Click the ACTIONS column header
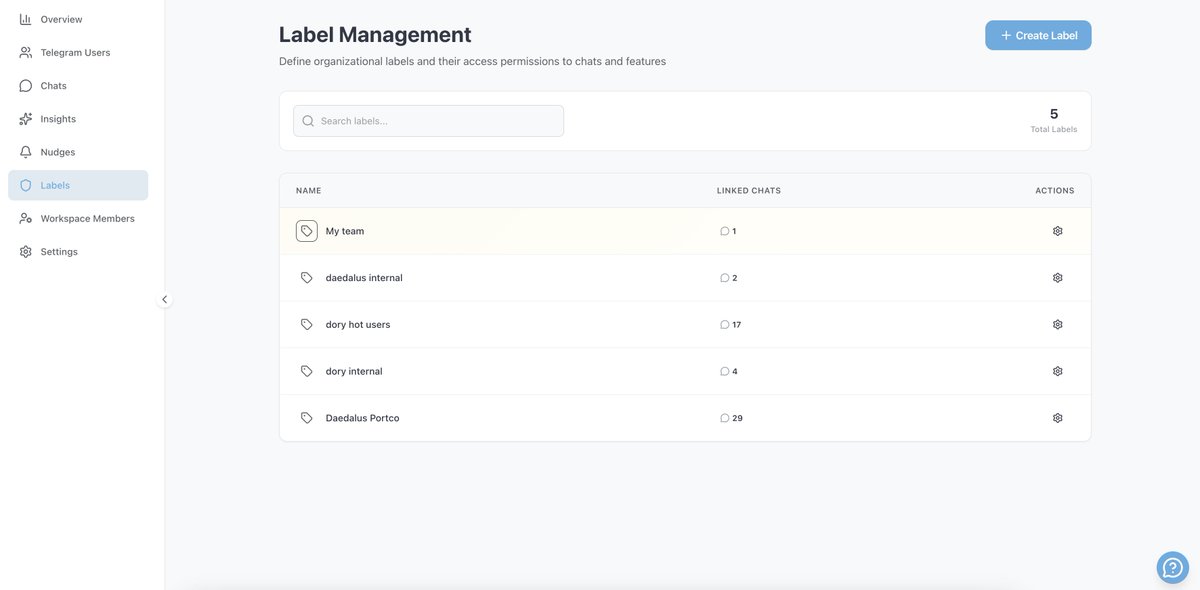 1055,190
